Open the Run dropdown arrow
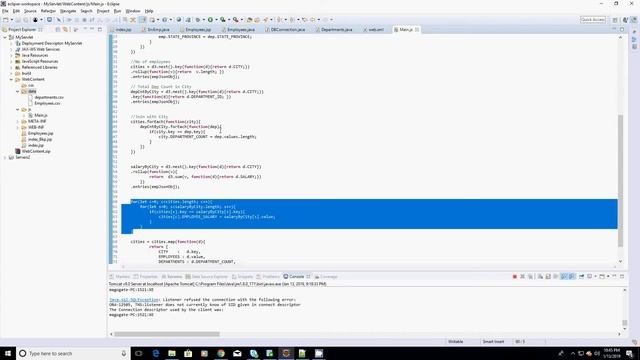Viewport: 640px width, 360px height. point(216,20)
